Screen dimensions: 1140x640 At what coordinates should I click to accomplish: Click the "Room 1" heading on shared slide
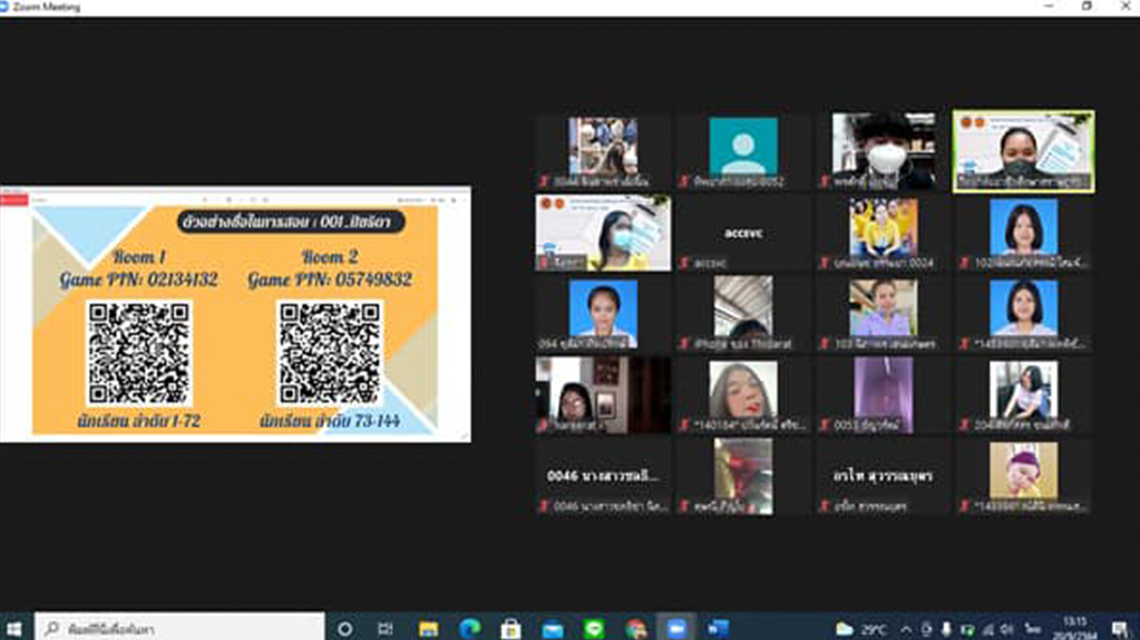pyautogui.click(x=139, y=257)
